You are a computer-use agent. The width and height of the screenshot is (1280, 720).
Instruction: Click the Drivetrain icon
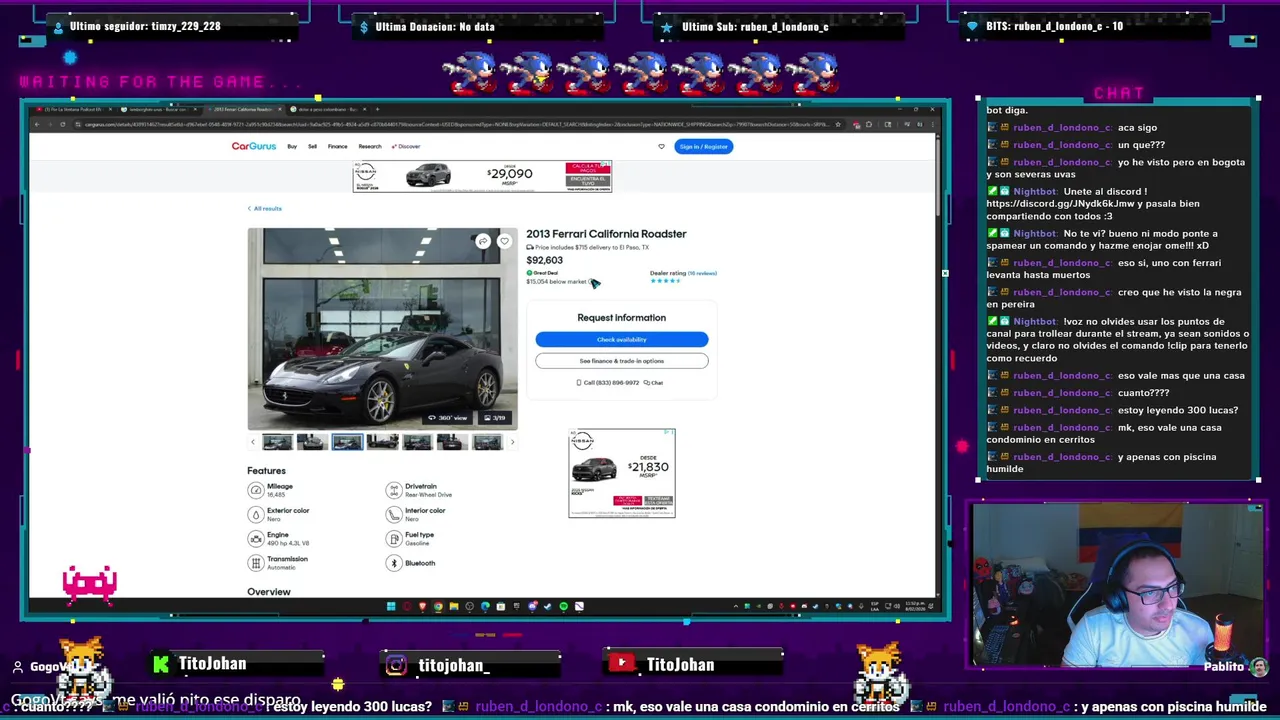(394, 490)
